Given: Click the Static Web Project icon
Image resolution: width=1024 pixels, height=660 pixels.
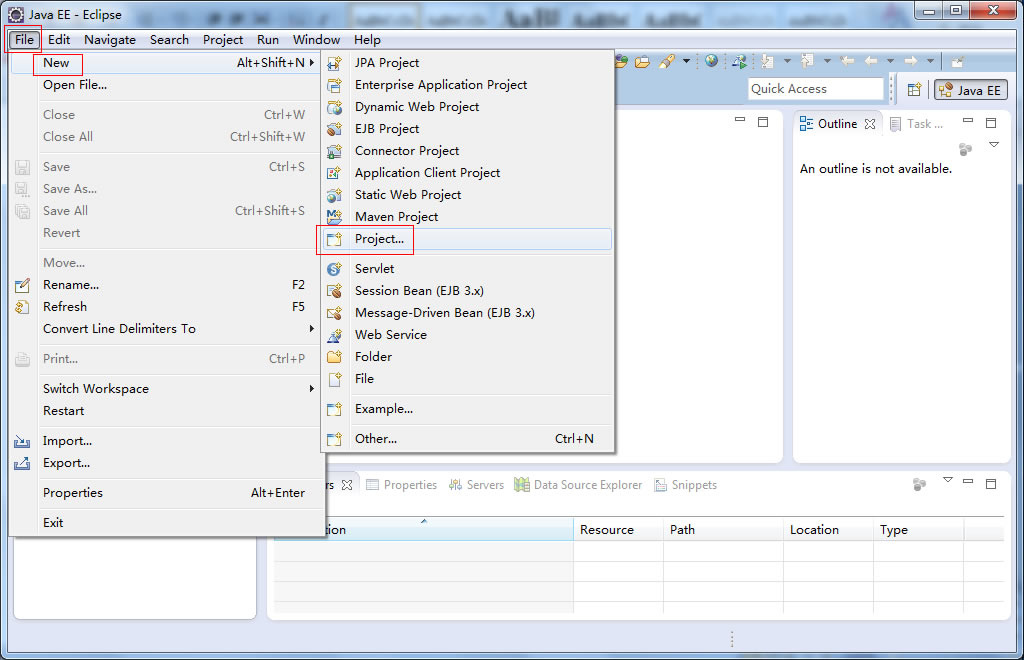Looking at the screenshot, I should tap(334, 195).
